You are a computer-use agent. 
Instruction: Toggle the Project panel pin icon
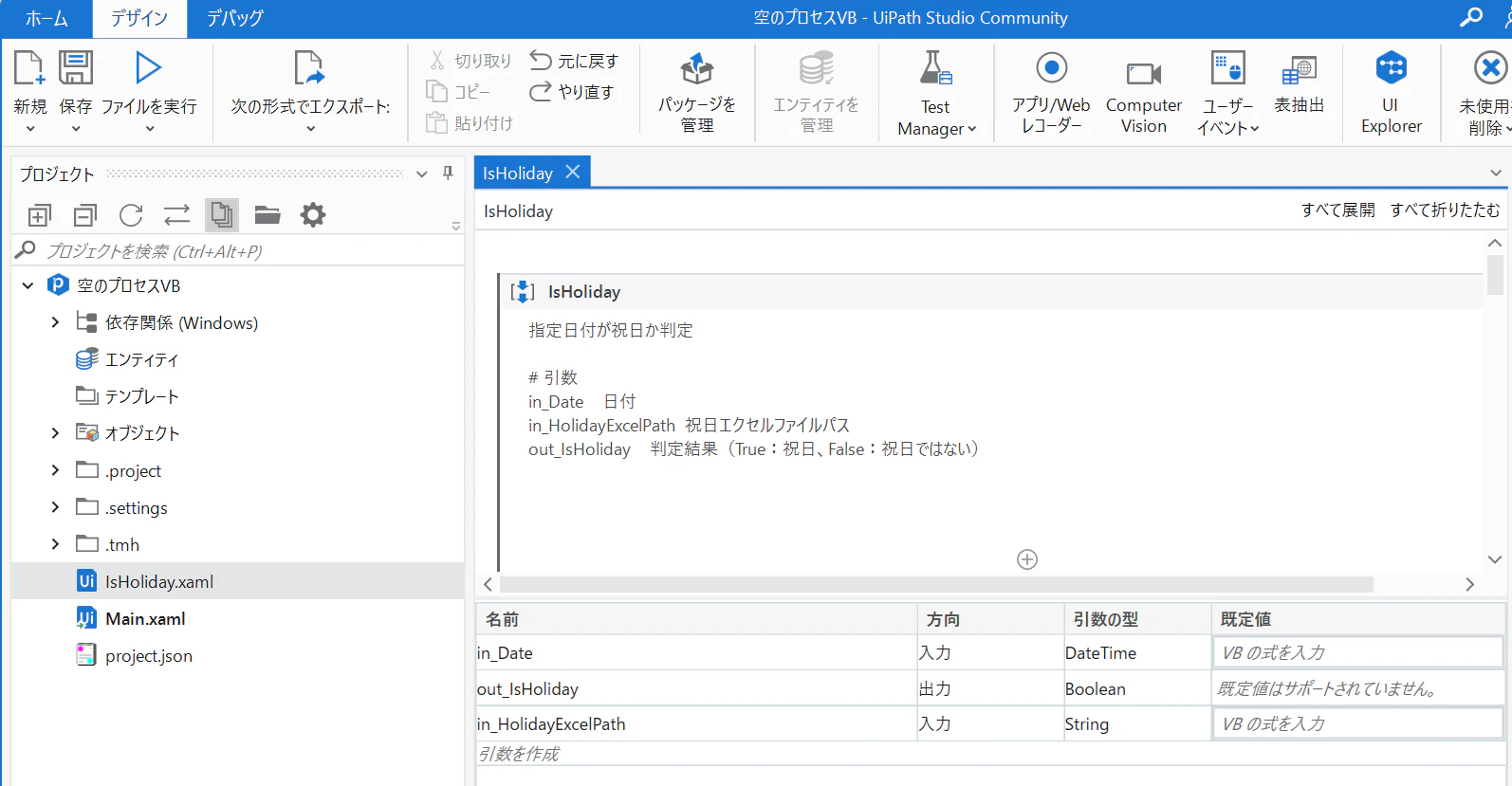pos(448,173)
